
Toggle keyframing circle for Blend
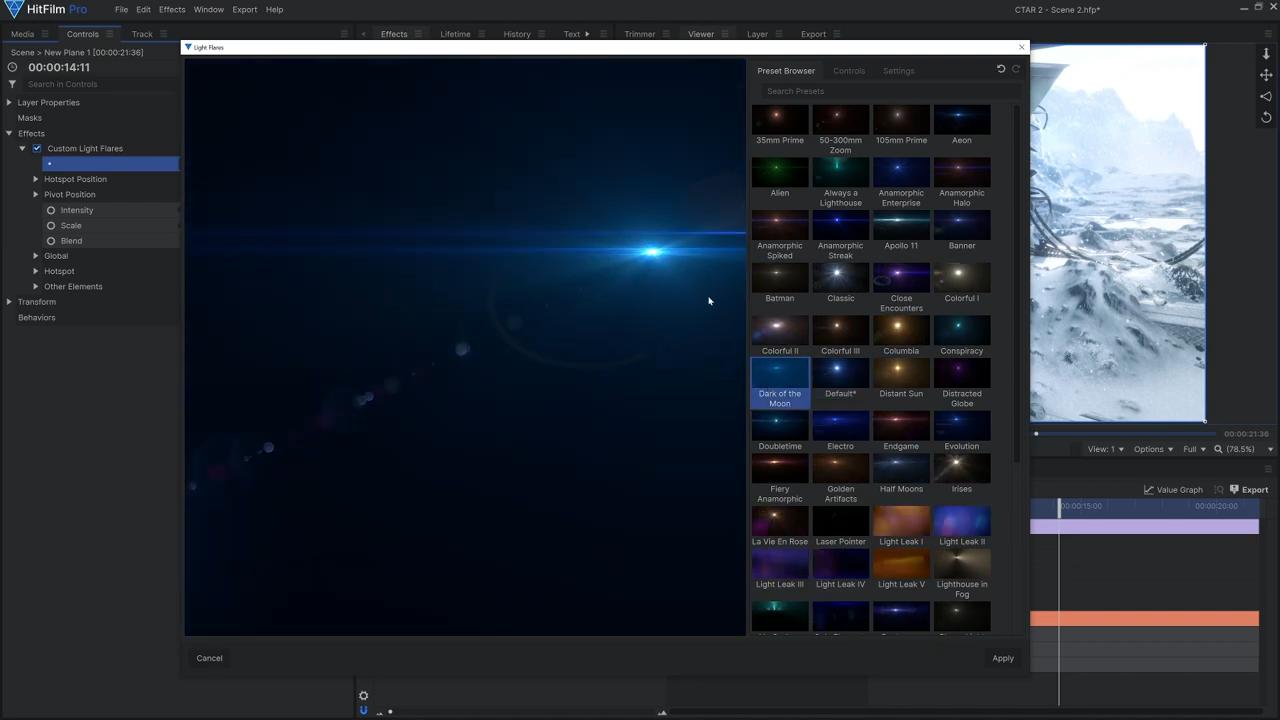[51, 241]
